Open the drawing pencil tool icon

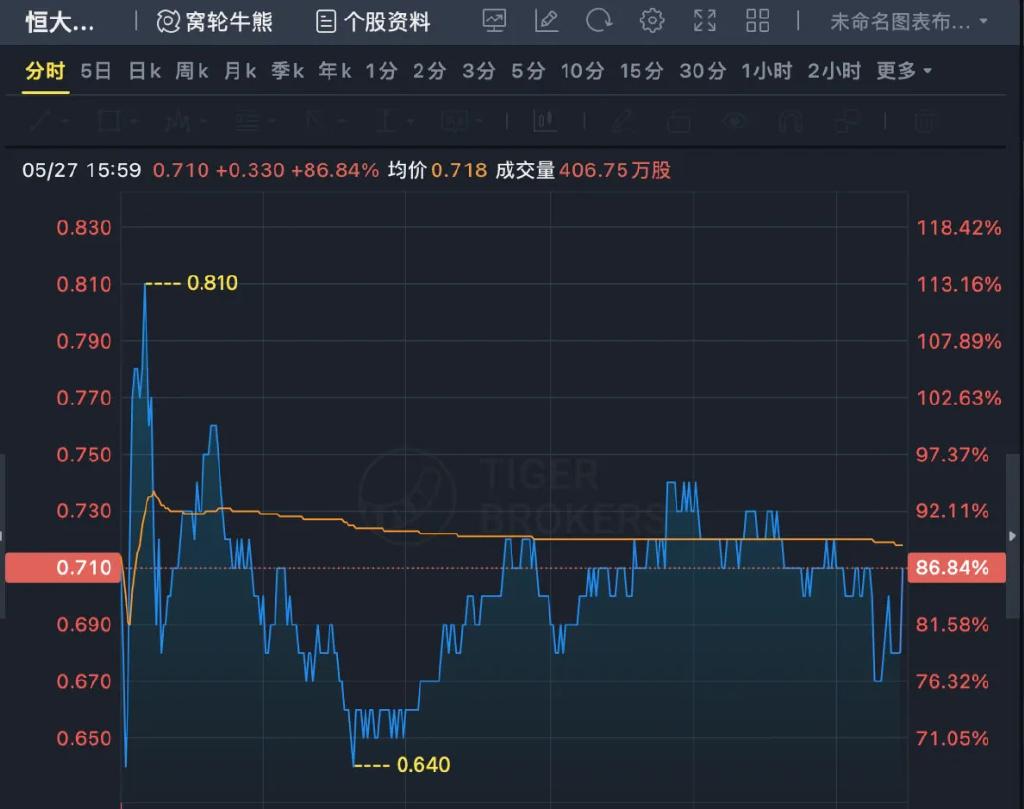547,21
